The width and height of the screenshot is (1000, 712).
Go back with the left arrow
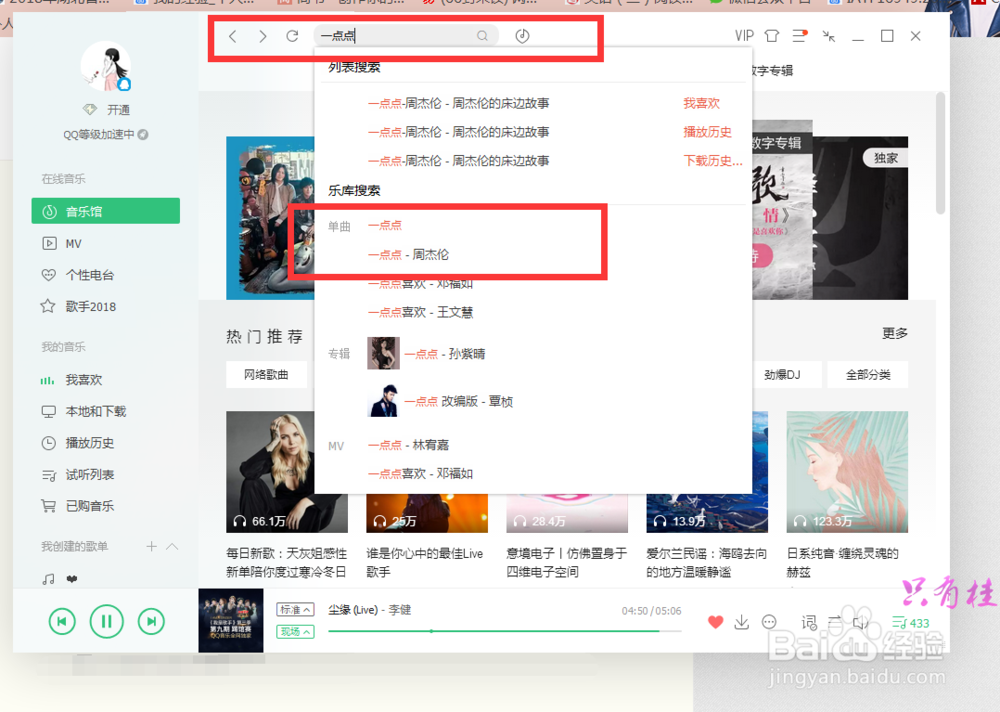233,36
